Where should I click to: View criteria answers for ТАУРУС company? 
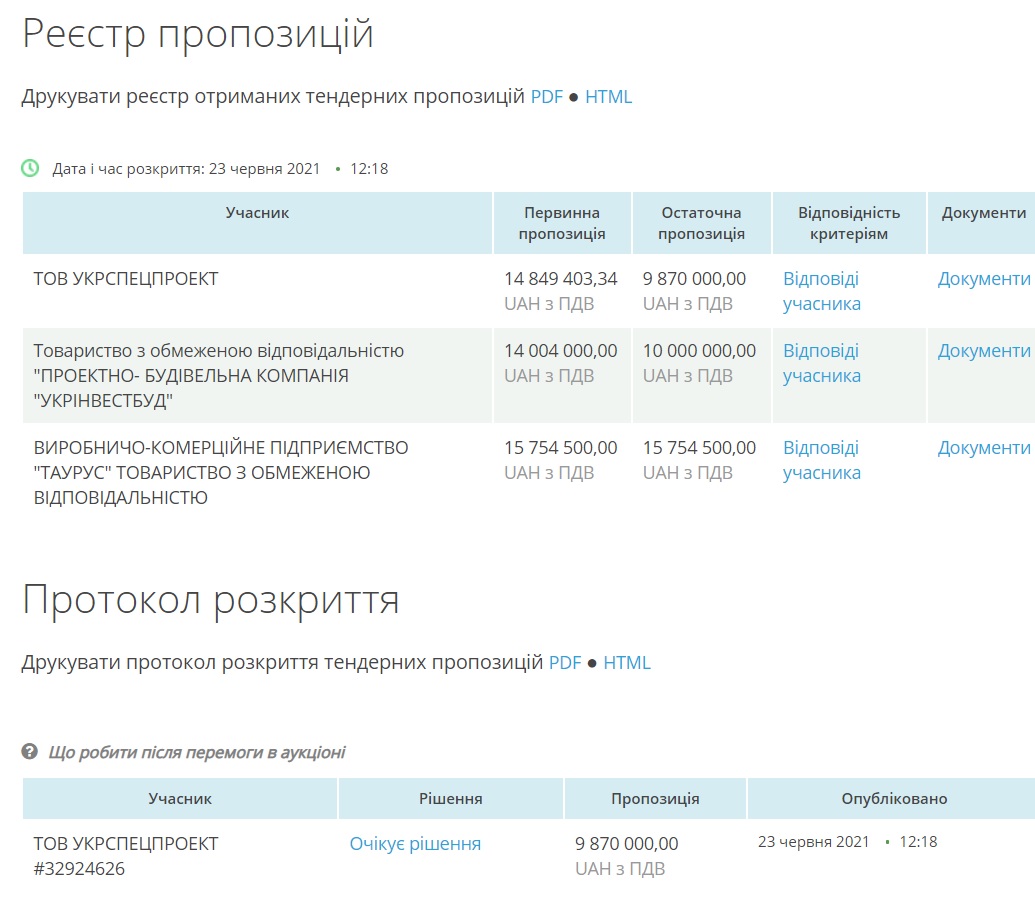821,460
